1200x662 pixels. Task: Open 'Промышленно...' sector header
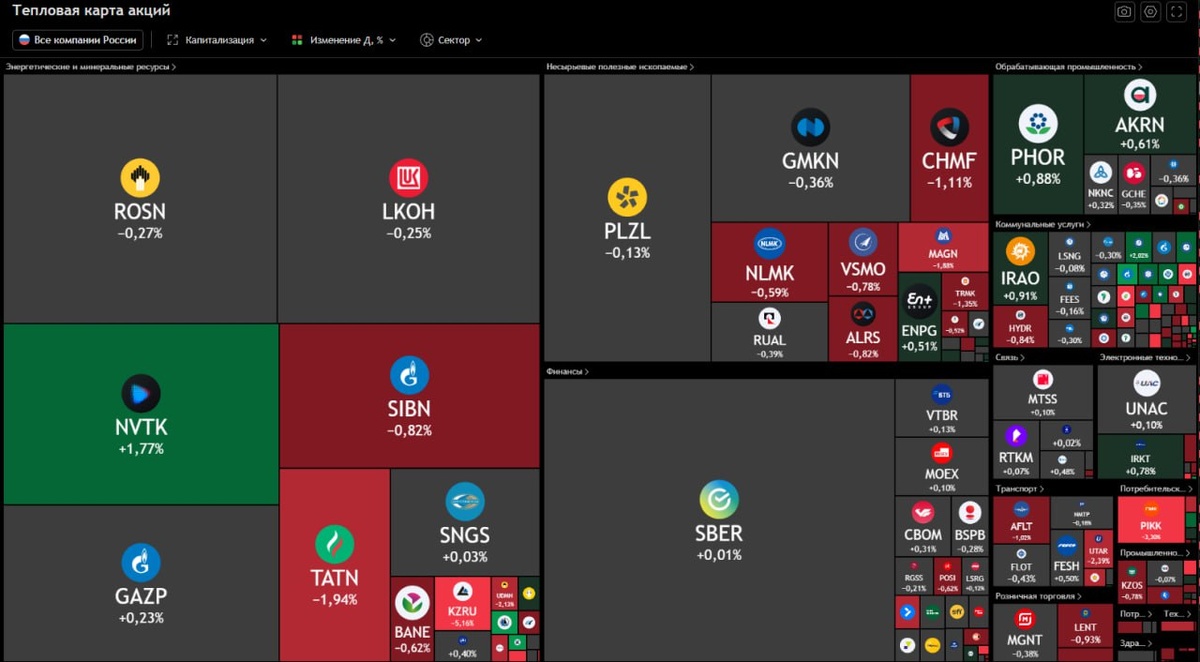(x=1157, y=552)
